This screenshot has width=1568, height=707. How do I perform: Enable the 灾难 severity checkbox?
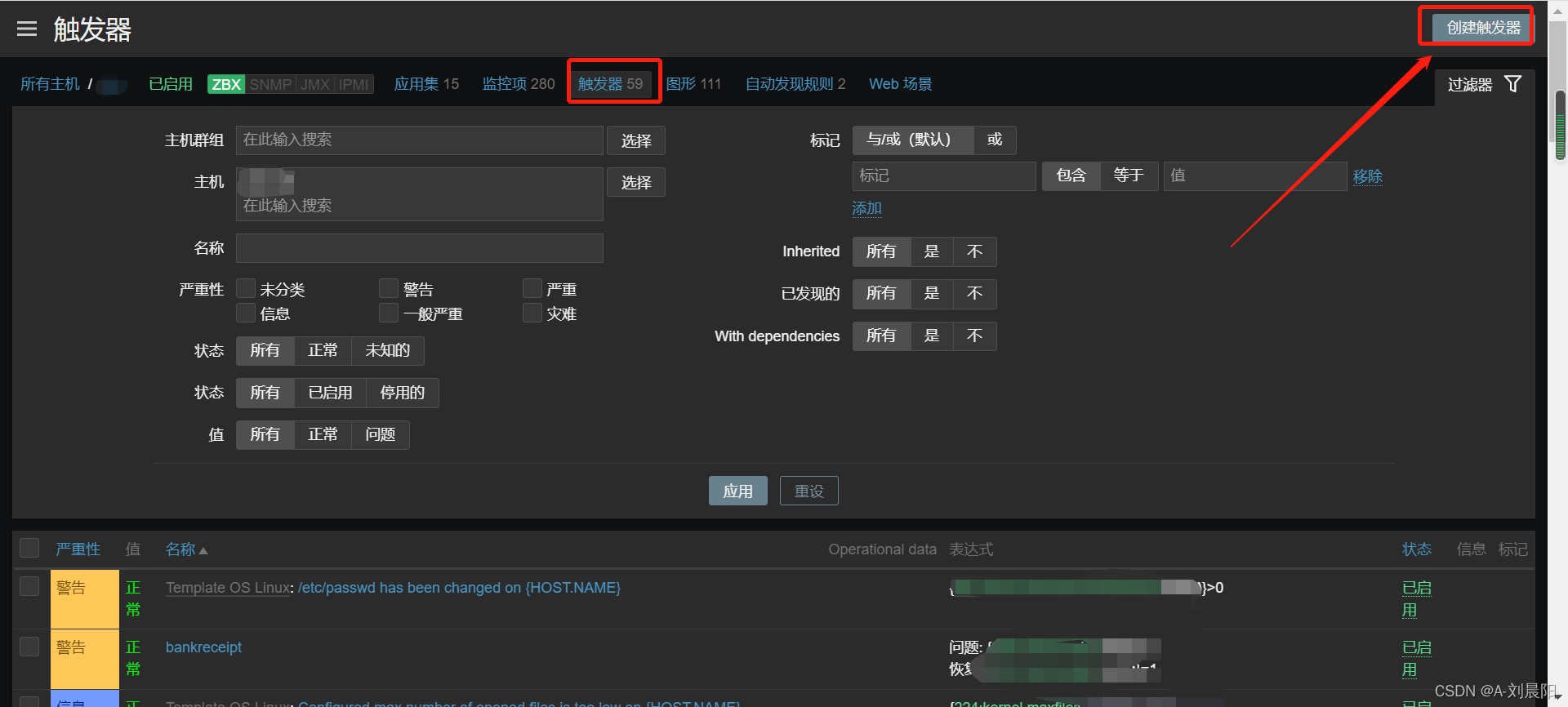pyautogui.click(x=532, y=313)
